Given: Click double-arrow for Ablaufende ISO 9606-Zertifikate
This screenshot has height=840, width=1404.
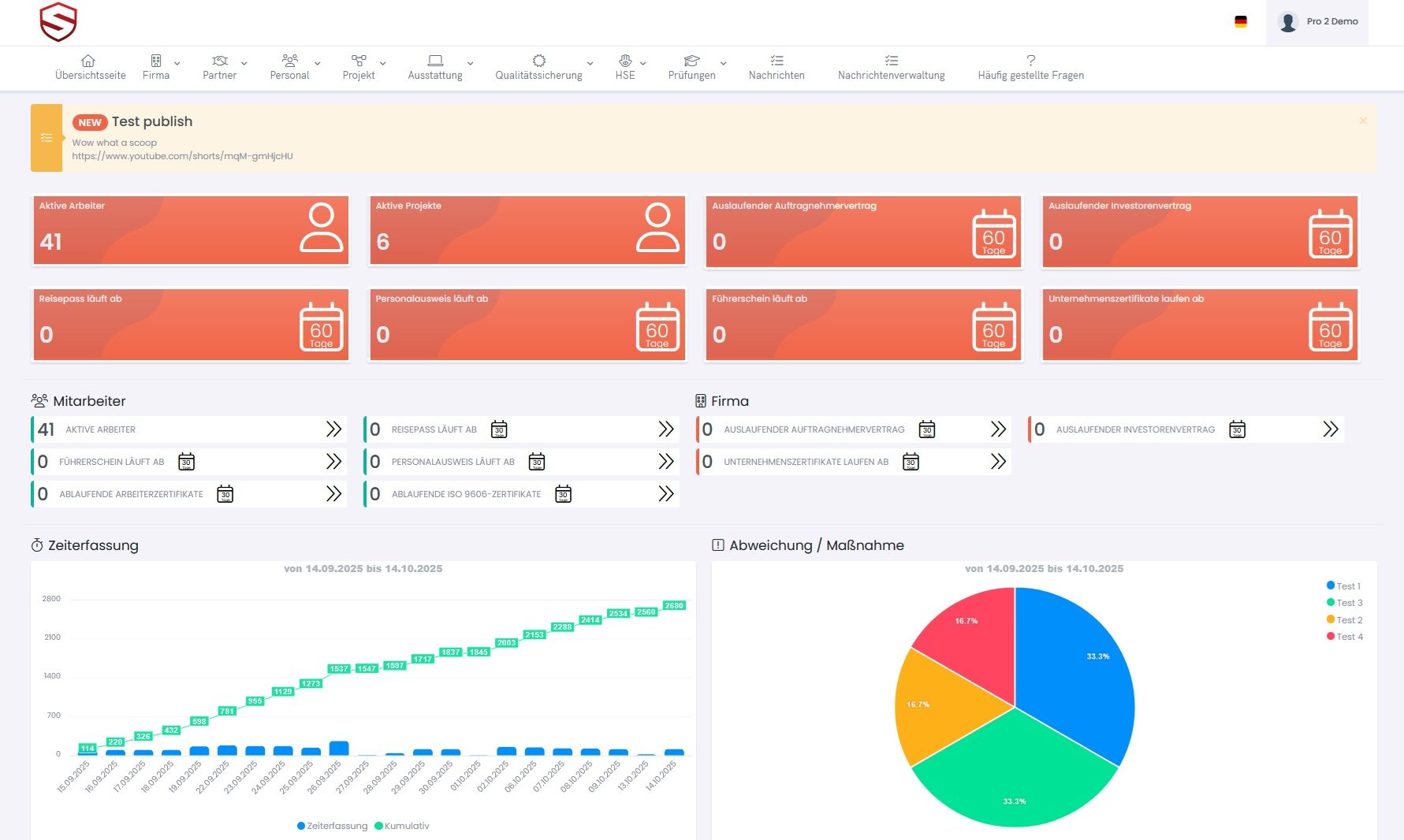Looking at the screenshot, I should pyautogui.click(x=666, y=494).
